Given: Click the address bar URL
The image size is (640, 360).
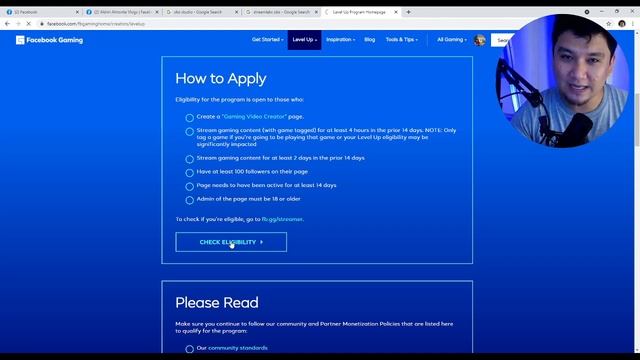Looking at the screenshot, I should 96,24.
